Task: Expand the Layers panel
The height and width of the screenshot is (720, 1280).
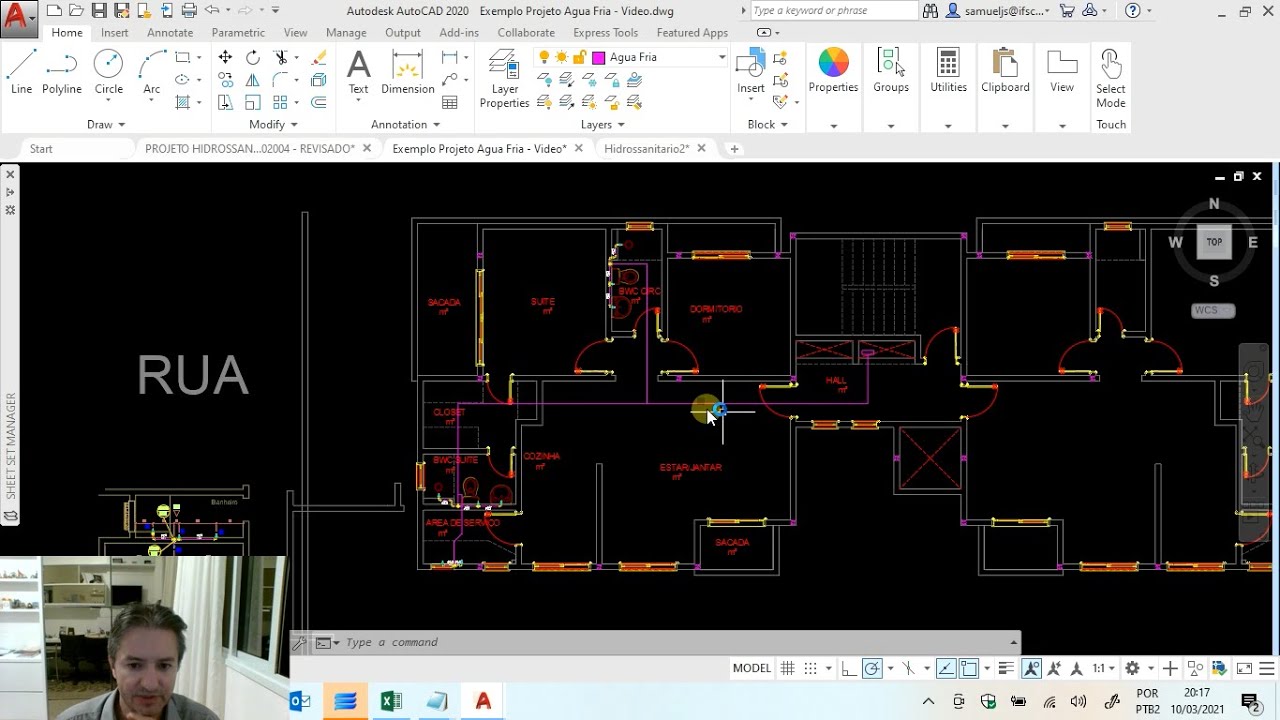Action: click(603, 124)
